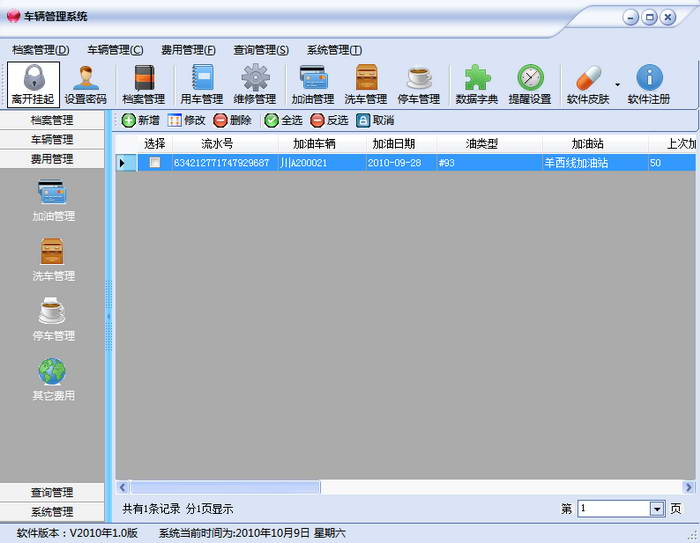Expand 查询管理 sidebar section
700x543 pixels.
(x=52, y=493)
